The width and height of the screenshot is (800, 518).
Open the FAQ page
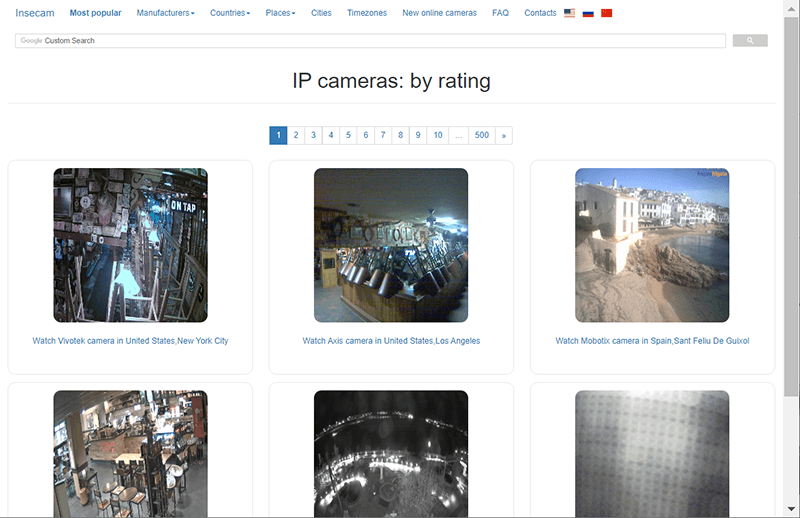[501, 13]
